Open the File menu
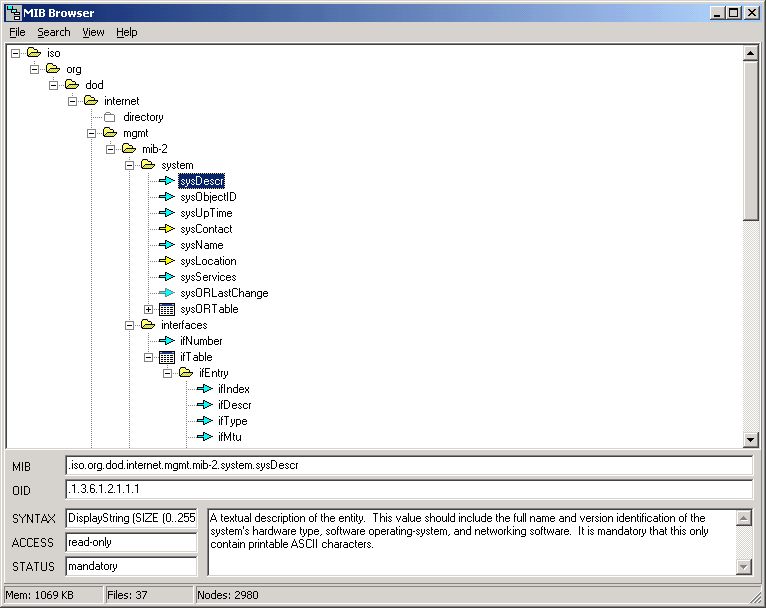The width and height of the screenshot is (766, 608). 17,32
